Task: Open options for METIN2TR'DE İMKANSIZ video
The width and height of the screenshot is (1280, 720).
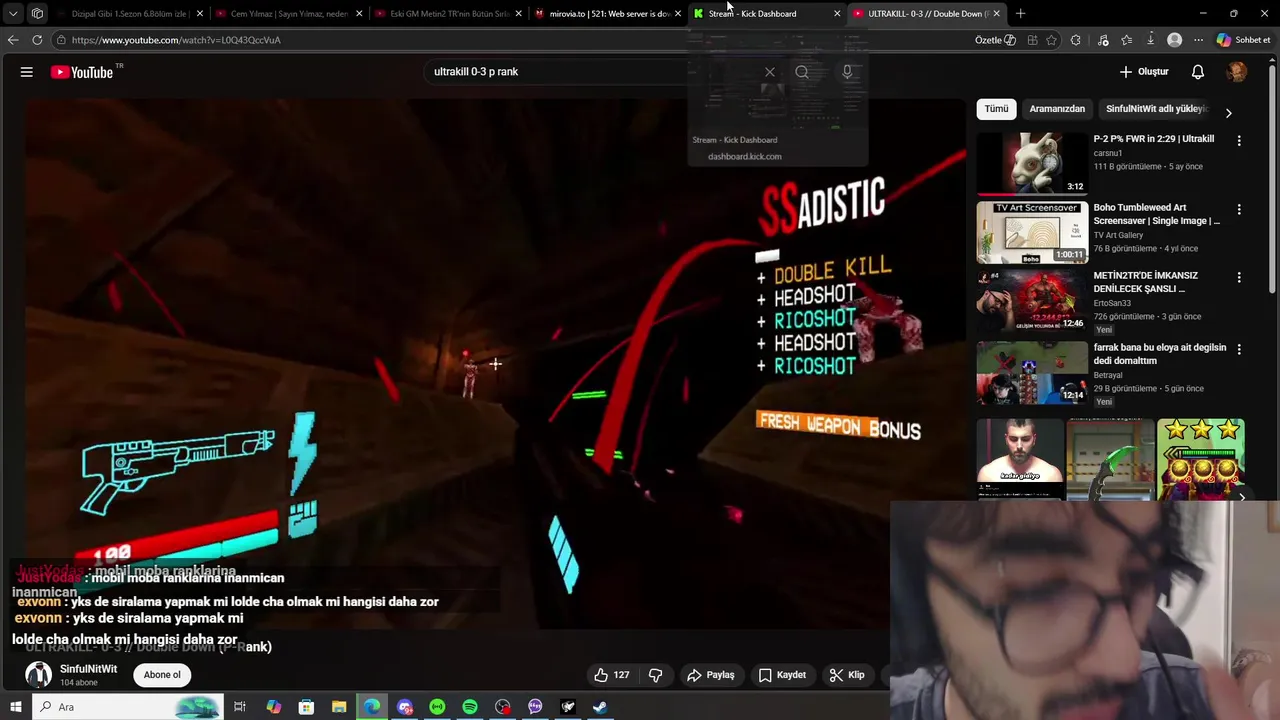Action: [x=1239, y=277]
